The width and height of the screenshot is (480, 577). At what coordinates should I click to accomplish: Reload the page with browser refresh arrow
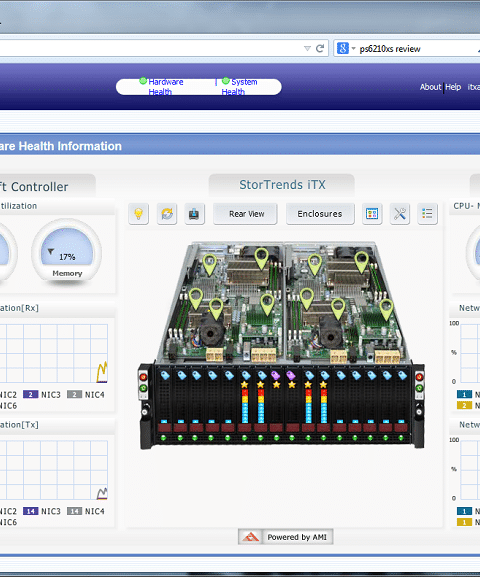point(320,48)
